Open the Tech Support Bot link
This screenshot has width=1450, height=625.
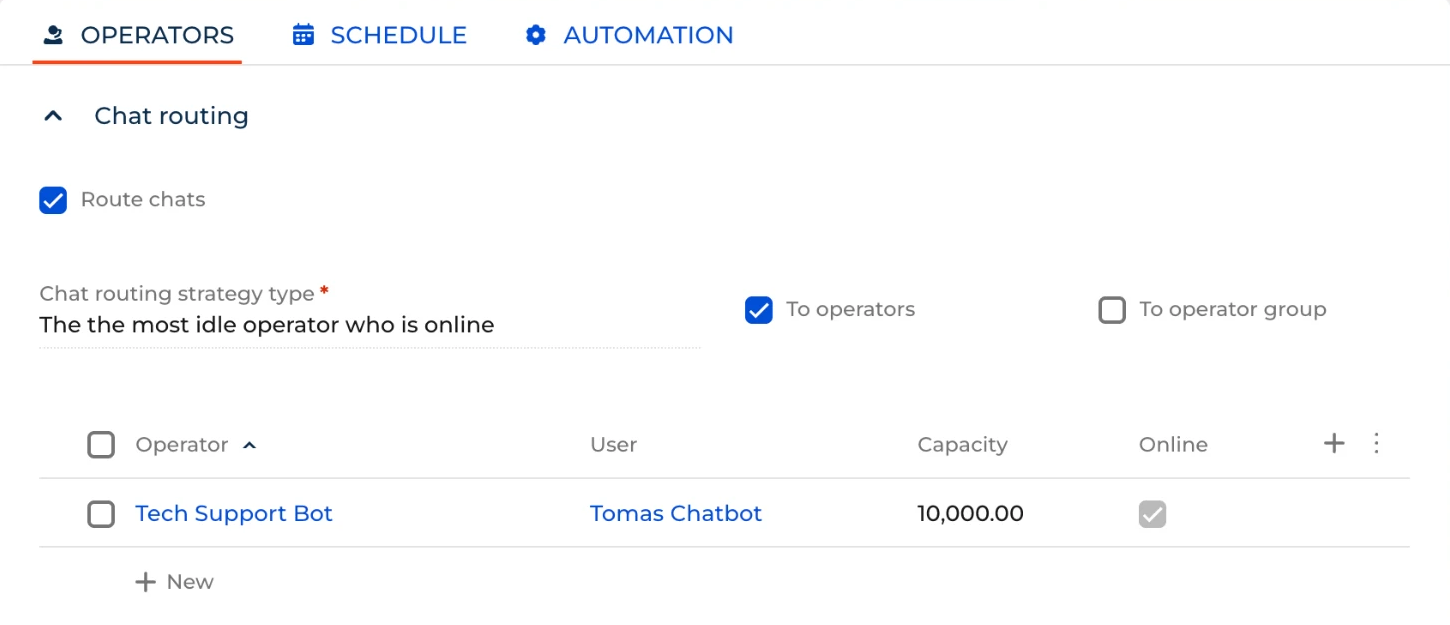[234, 514]
